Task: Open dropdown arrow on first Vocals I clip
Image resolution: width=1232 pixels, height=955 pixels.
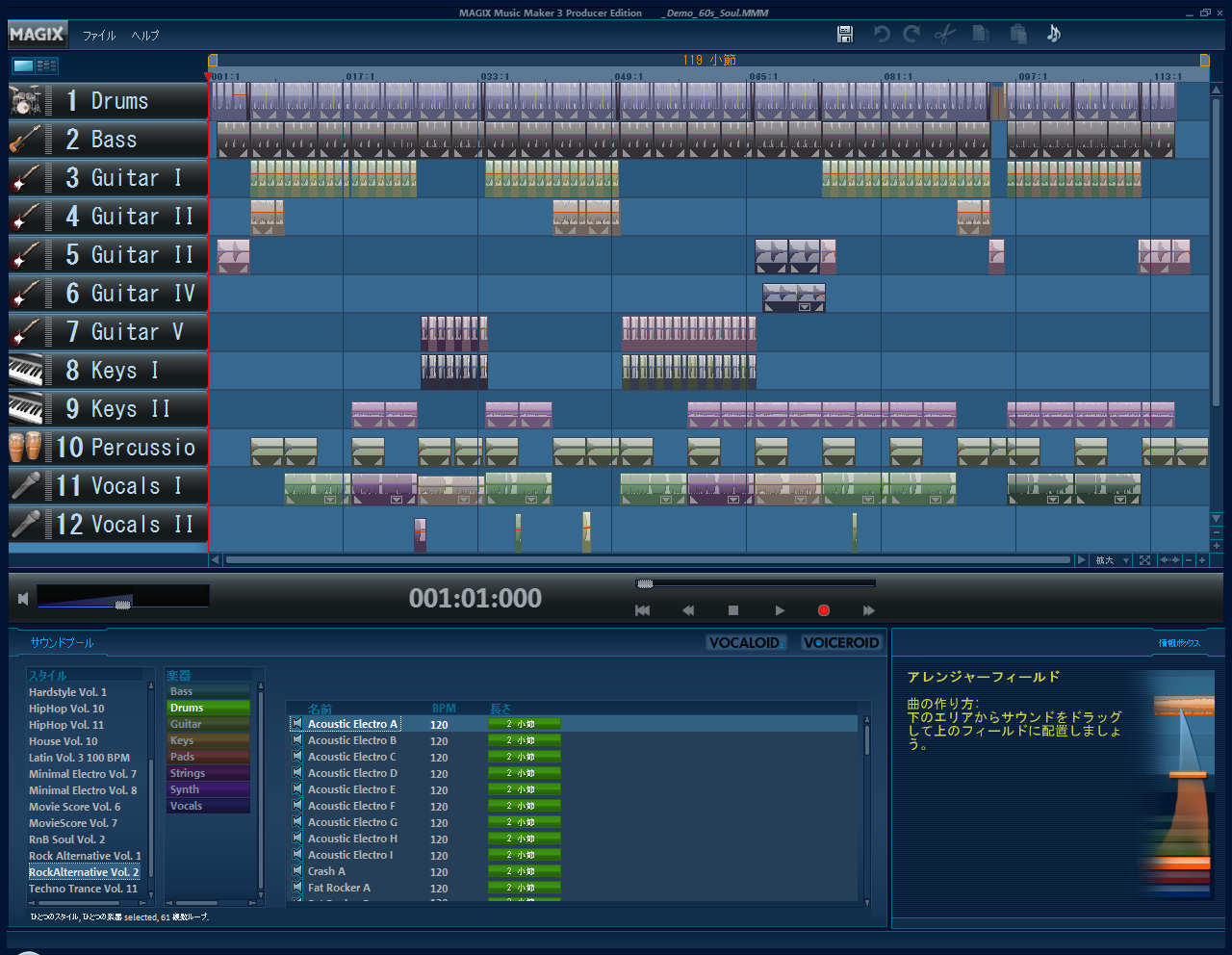Action: [x=330, y=500]
